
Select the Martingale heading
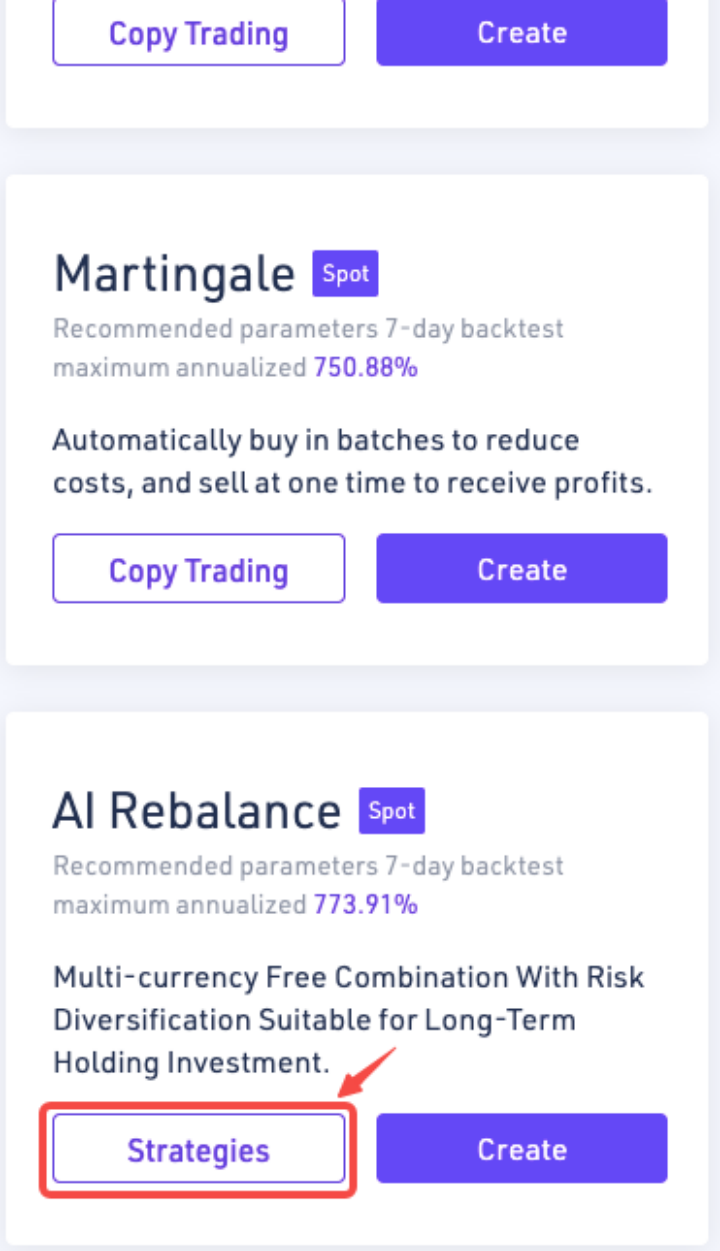pos(174,274)
